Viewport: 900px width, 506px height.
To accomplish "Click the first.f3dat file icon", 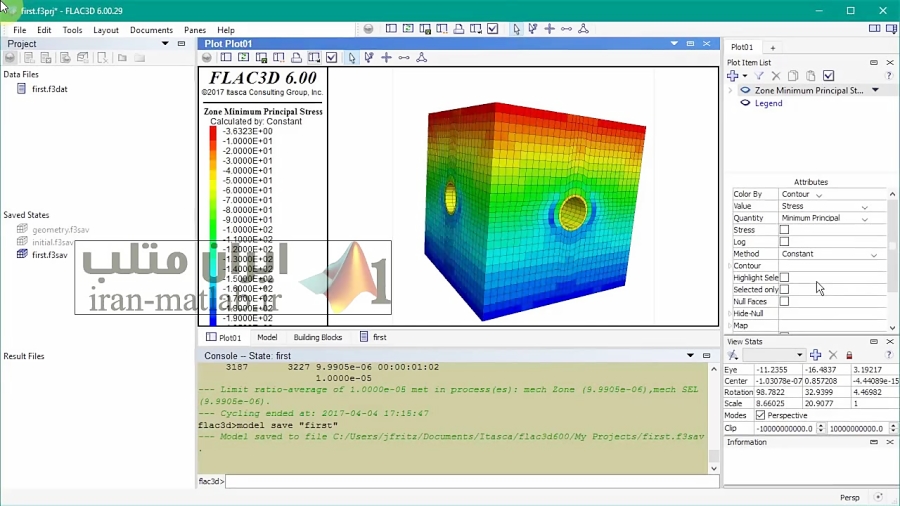I will tap(21, 89).
